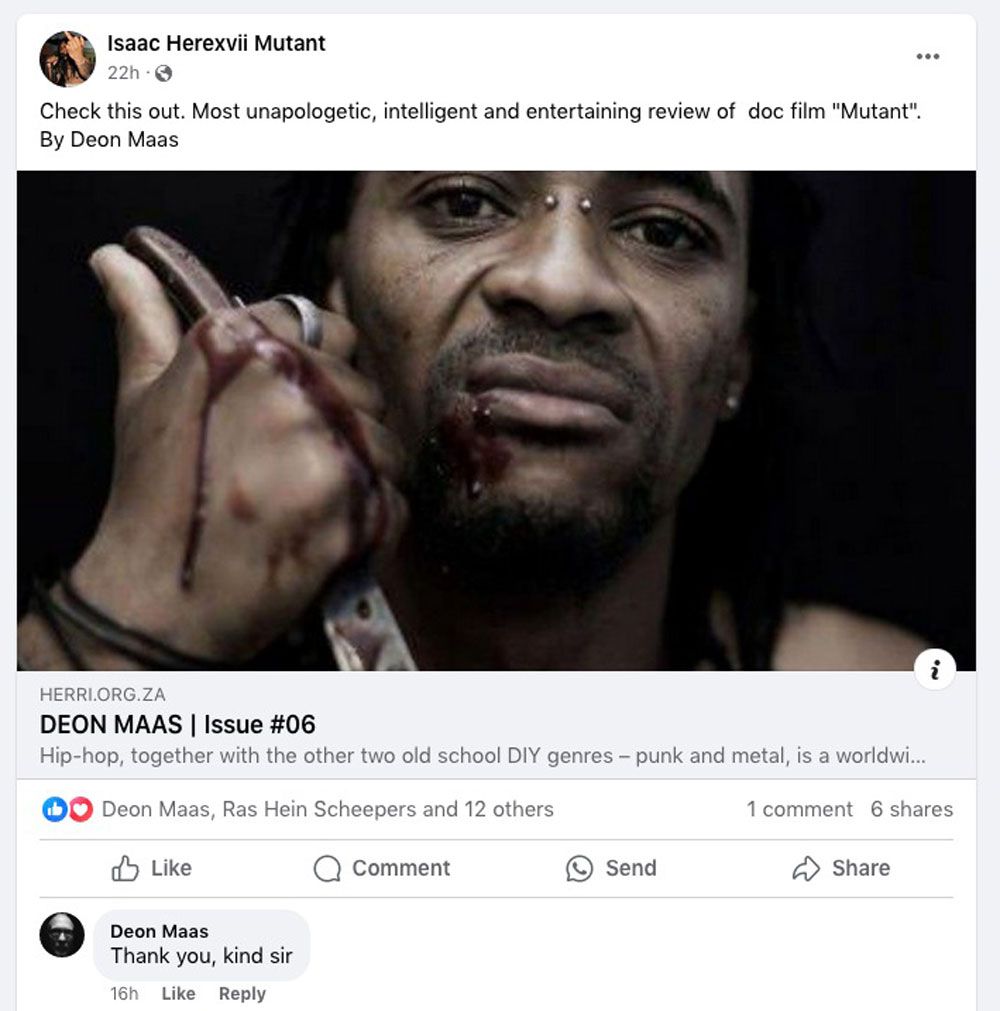Click the globe public-audience icon
The width and height of the screenshot is (1000, 1011).
pyautogui.click(x=164, y=73)
